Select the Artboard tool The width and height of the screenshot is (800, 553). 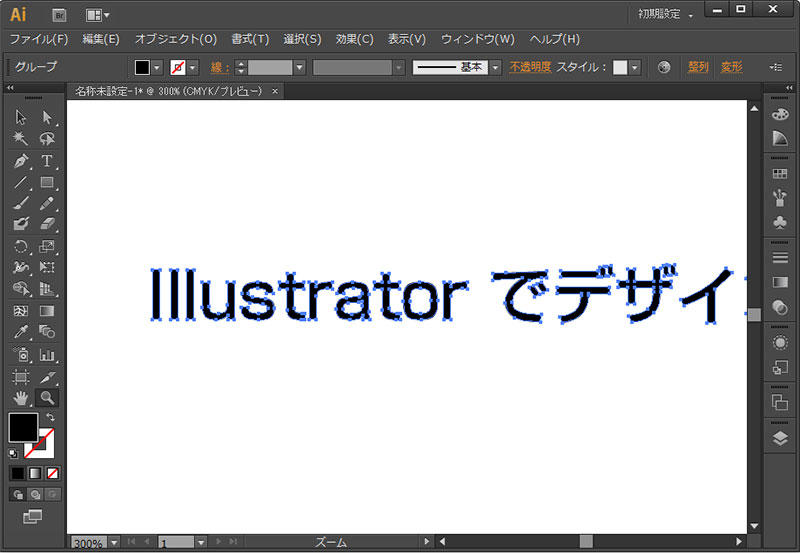pyautogui.click(x=20, y=377)
